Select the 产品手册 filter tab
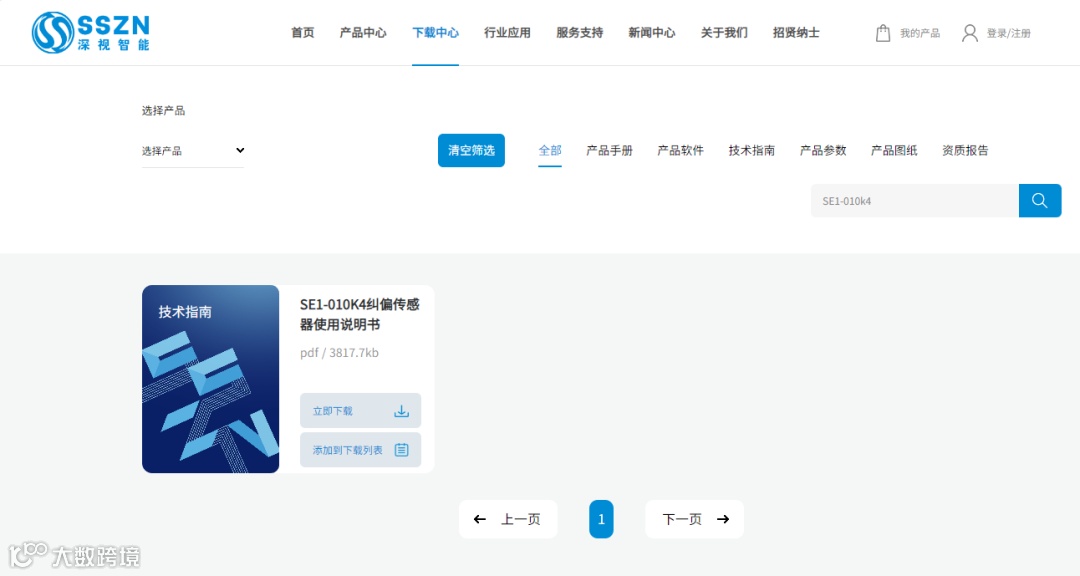This screenshot has width=1080, height=576. coord(610,150)
